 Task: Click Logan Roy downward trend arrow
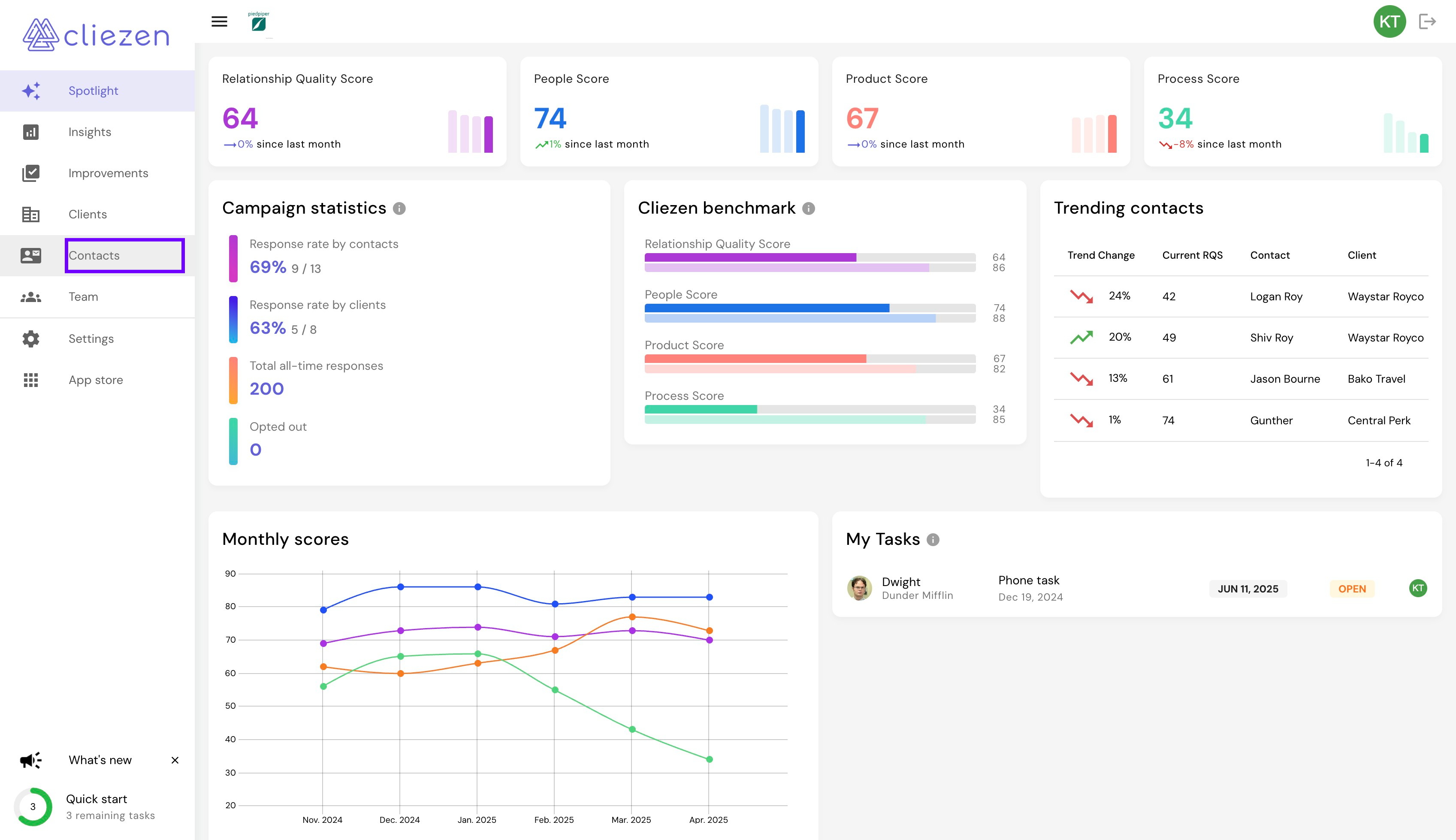coord(1081,296)
